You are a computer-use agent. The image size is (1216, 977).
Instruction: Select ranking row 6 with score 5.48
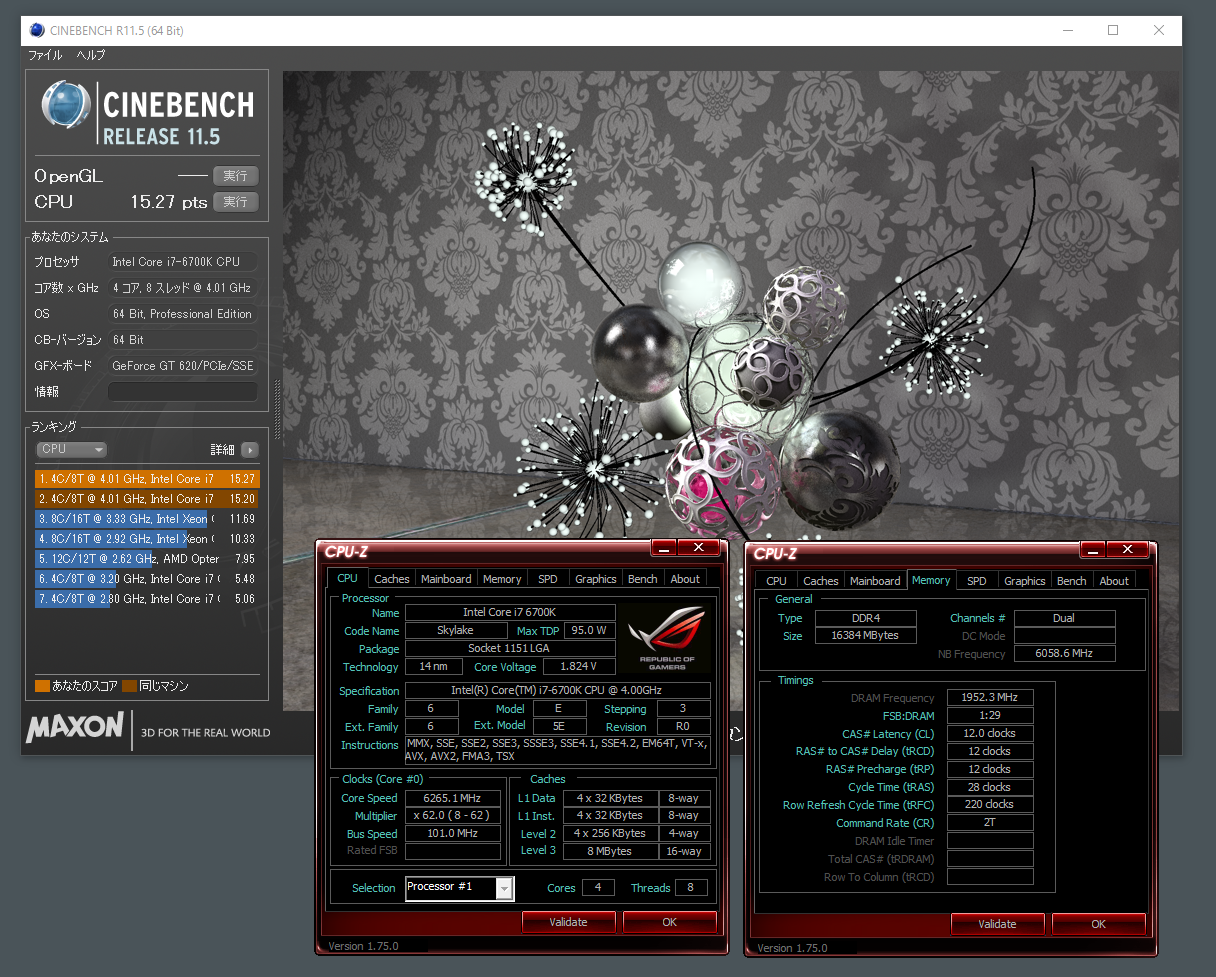[x=147, y=579]
